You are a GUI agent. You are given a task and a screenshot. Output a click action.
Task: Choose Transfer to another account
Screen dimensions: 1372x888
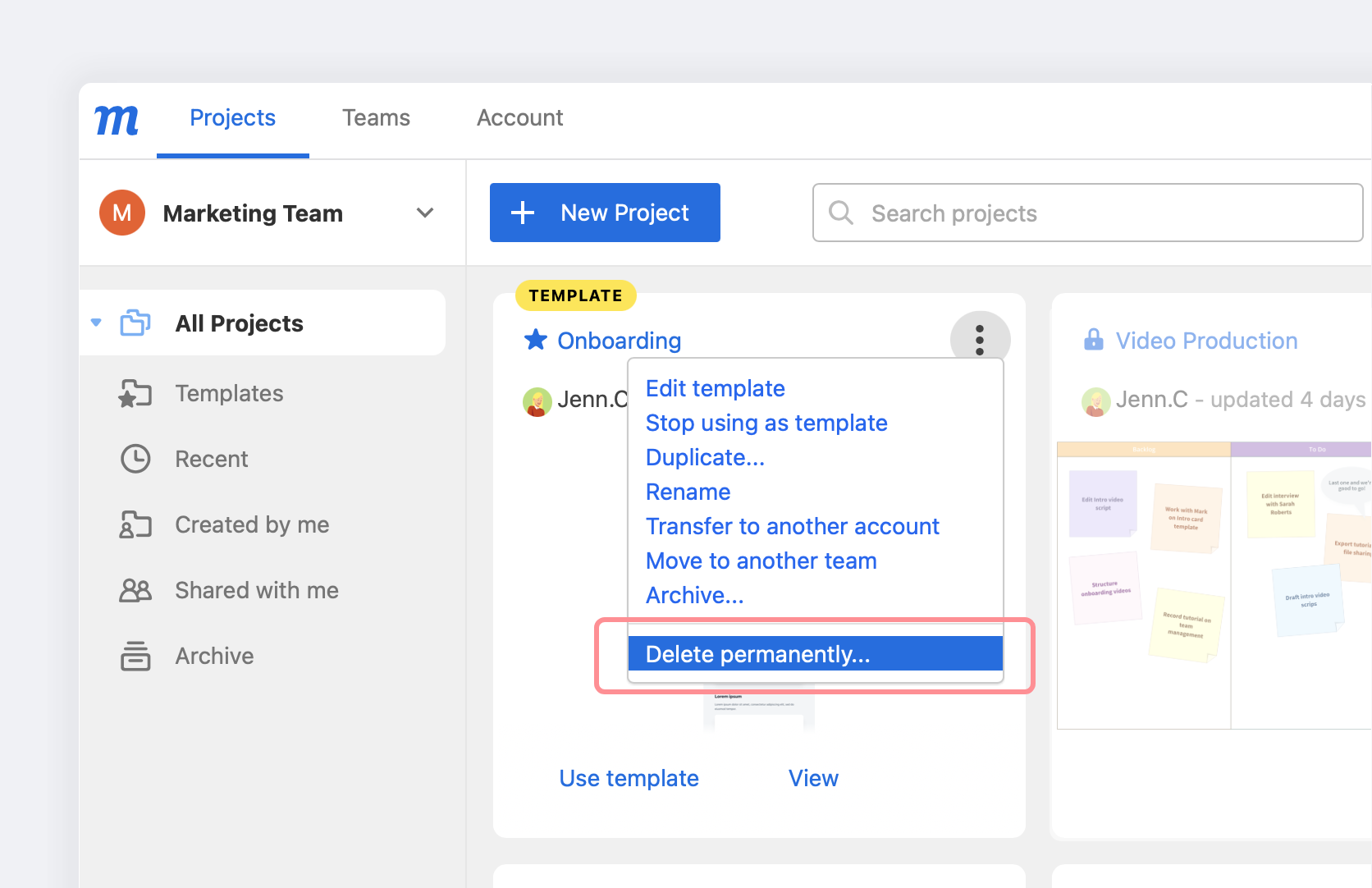792,527
